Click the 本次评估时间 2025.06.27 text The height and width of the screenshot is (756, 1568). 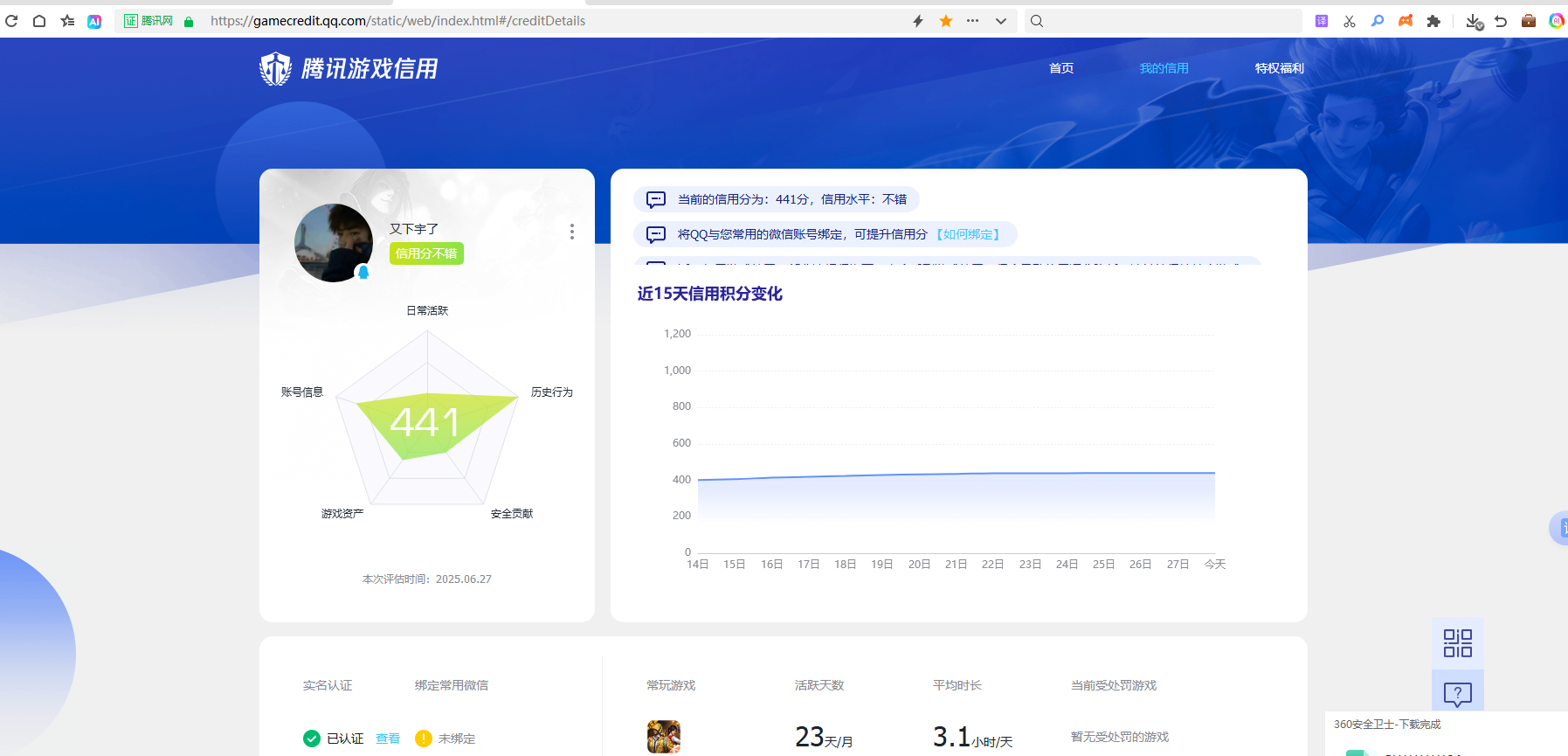point(427,579)
